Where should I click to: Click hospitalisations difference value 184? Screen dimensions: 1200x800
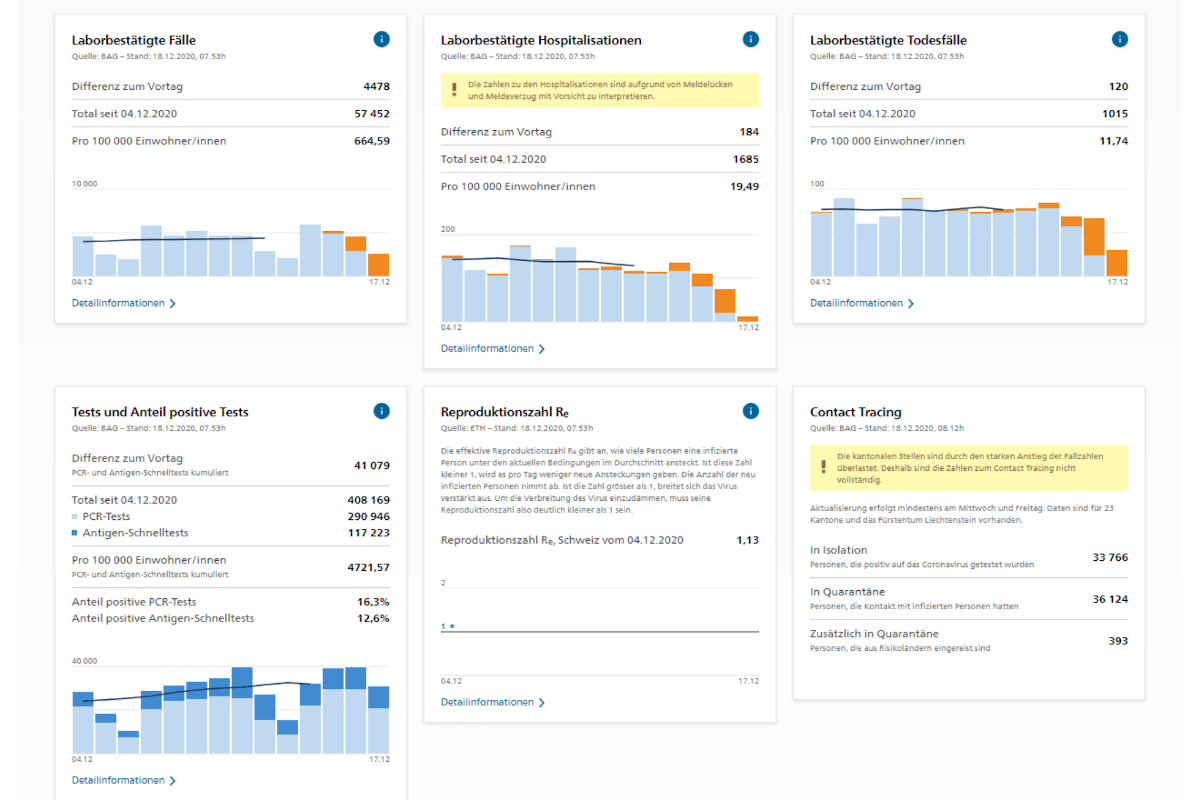coord(749,132)
